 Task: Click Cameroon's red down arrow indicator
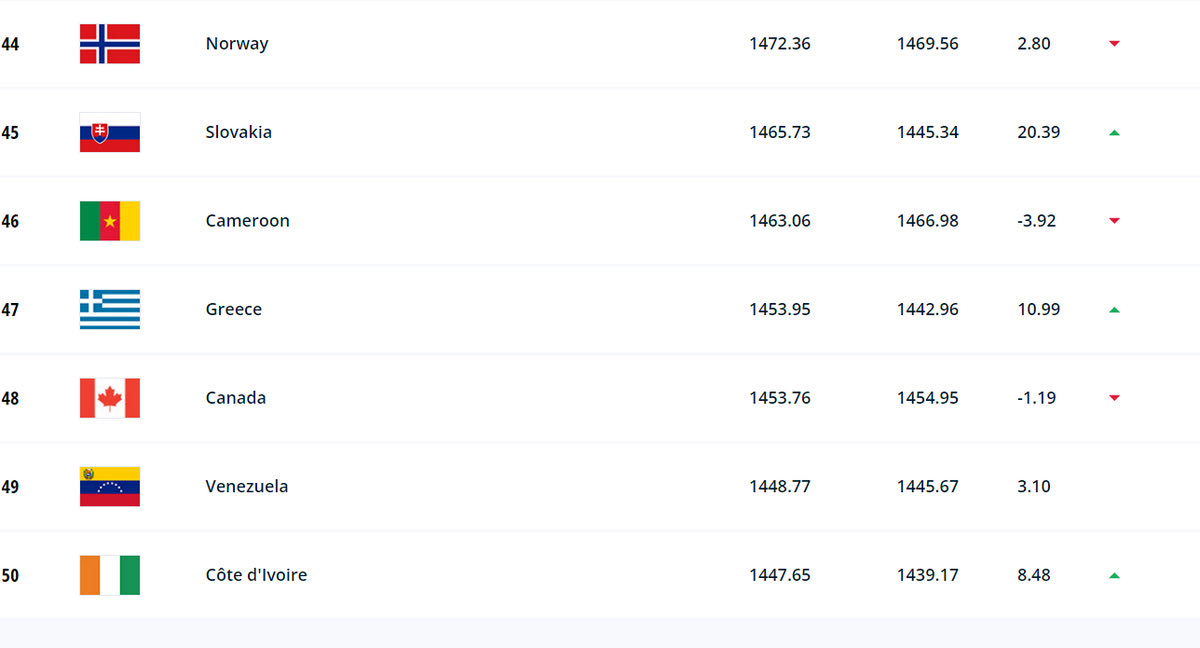coord(1114,221)
